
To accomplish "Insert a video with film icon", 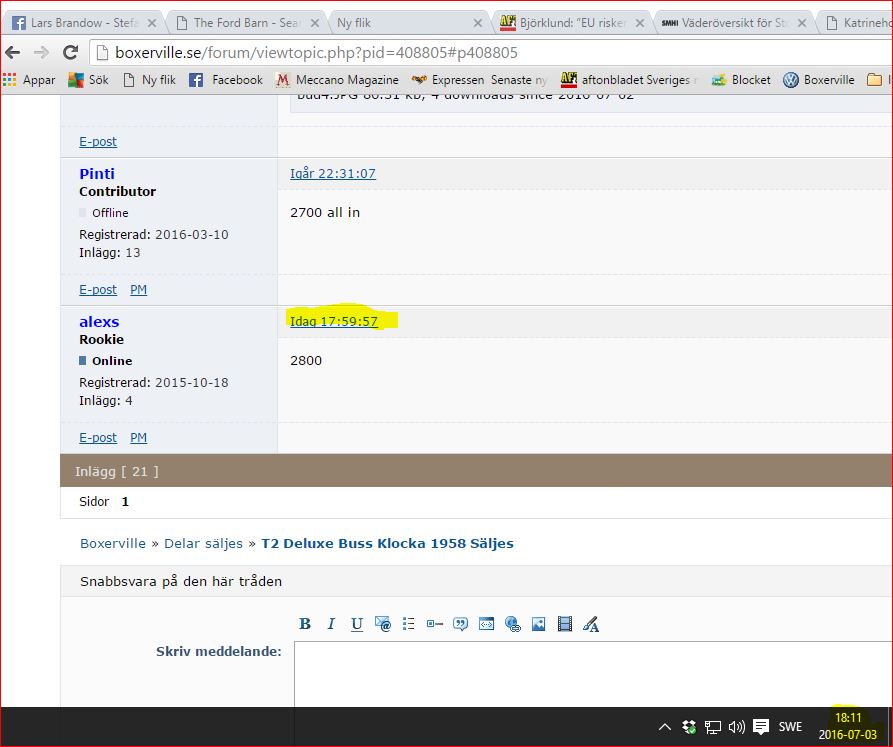I will (x=565, y=624).
